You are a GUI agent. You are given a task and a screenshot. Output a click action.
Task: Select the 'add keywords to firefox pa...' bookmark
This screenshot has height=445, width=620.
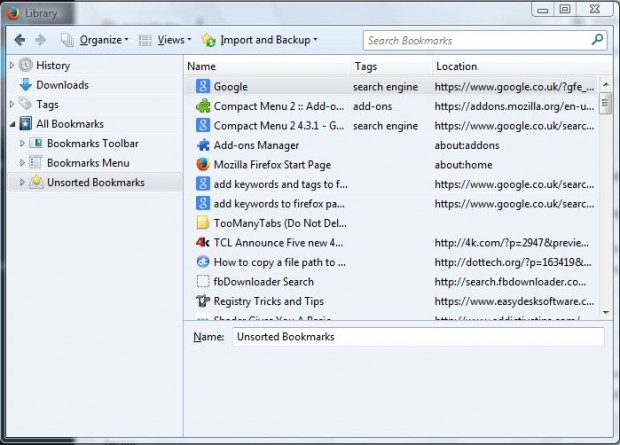point(279,203)
